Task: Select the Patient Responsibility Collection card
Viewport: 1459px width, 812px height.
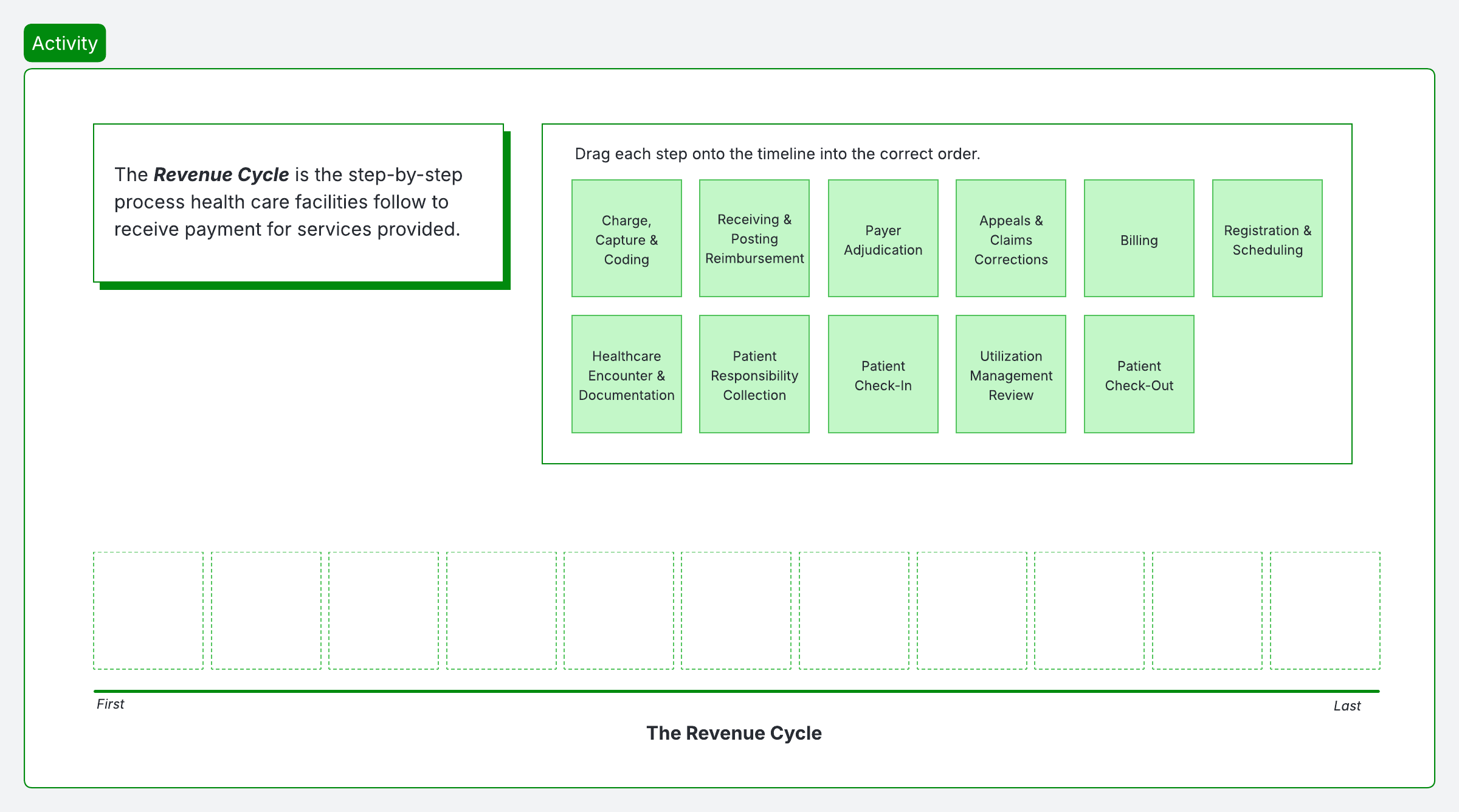Action: [754, 374]
